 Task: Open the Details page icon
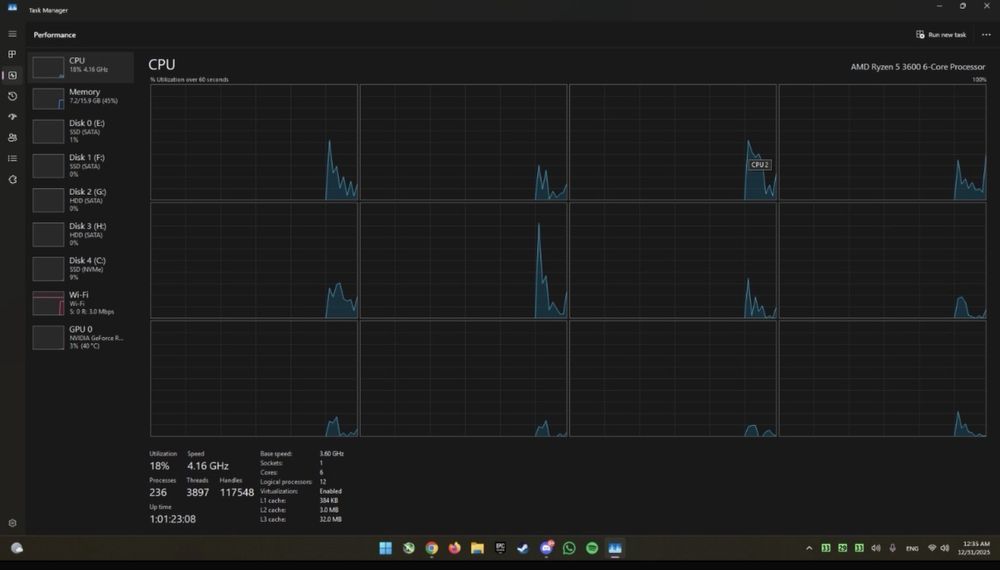(x=12, y=158)
